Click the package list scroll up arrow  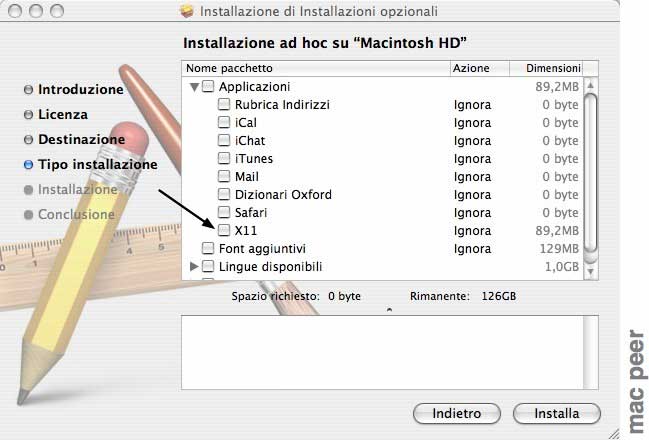[x=591, y=86]
